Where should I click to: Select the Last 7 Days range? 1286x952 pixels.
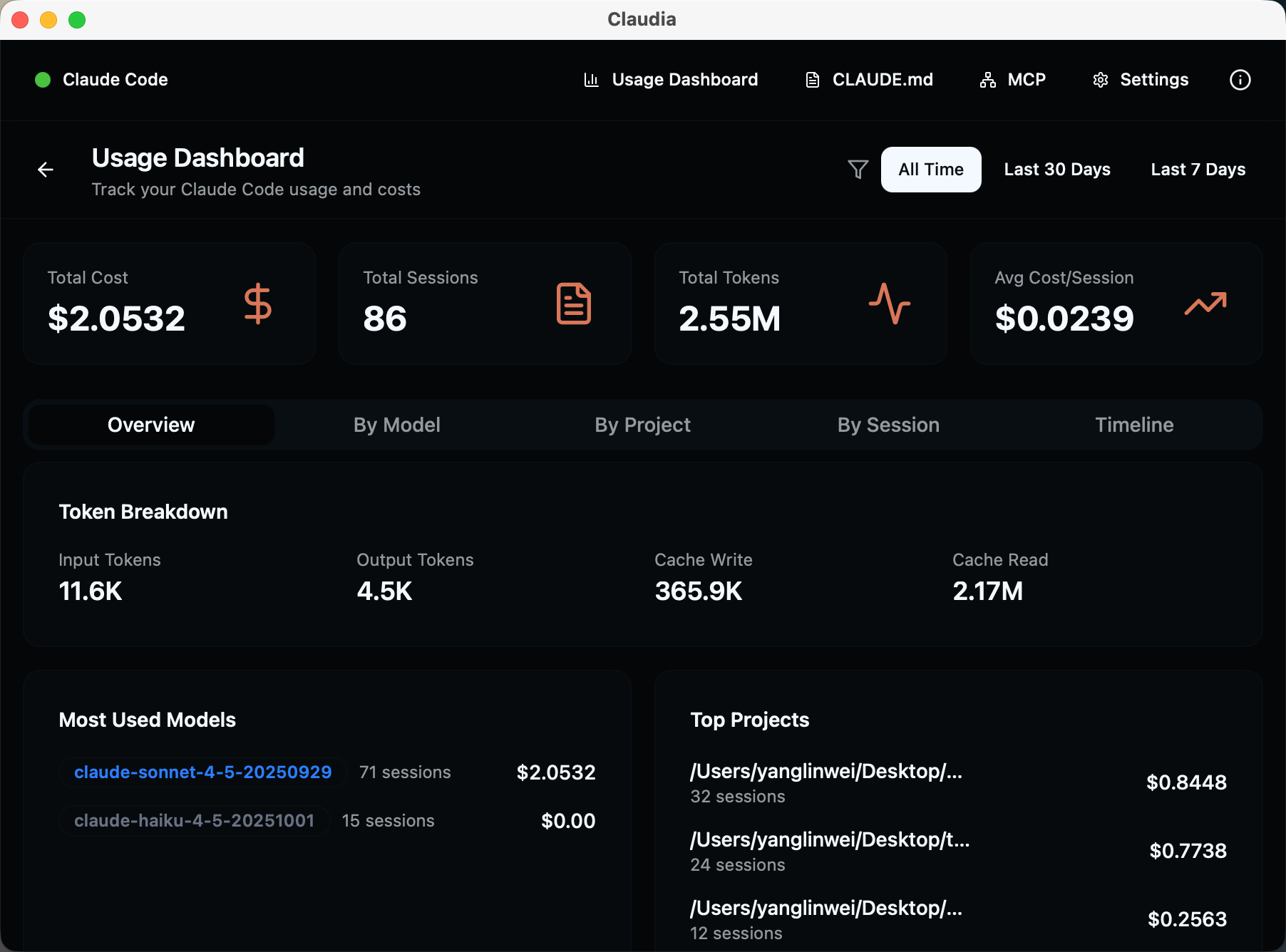pos(1198,170)
